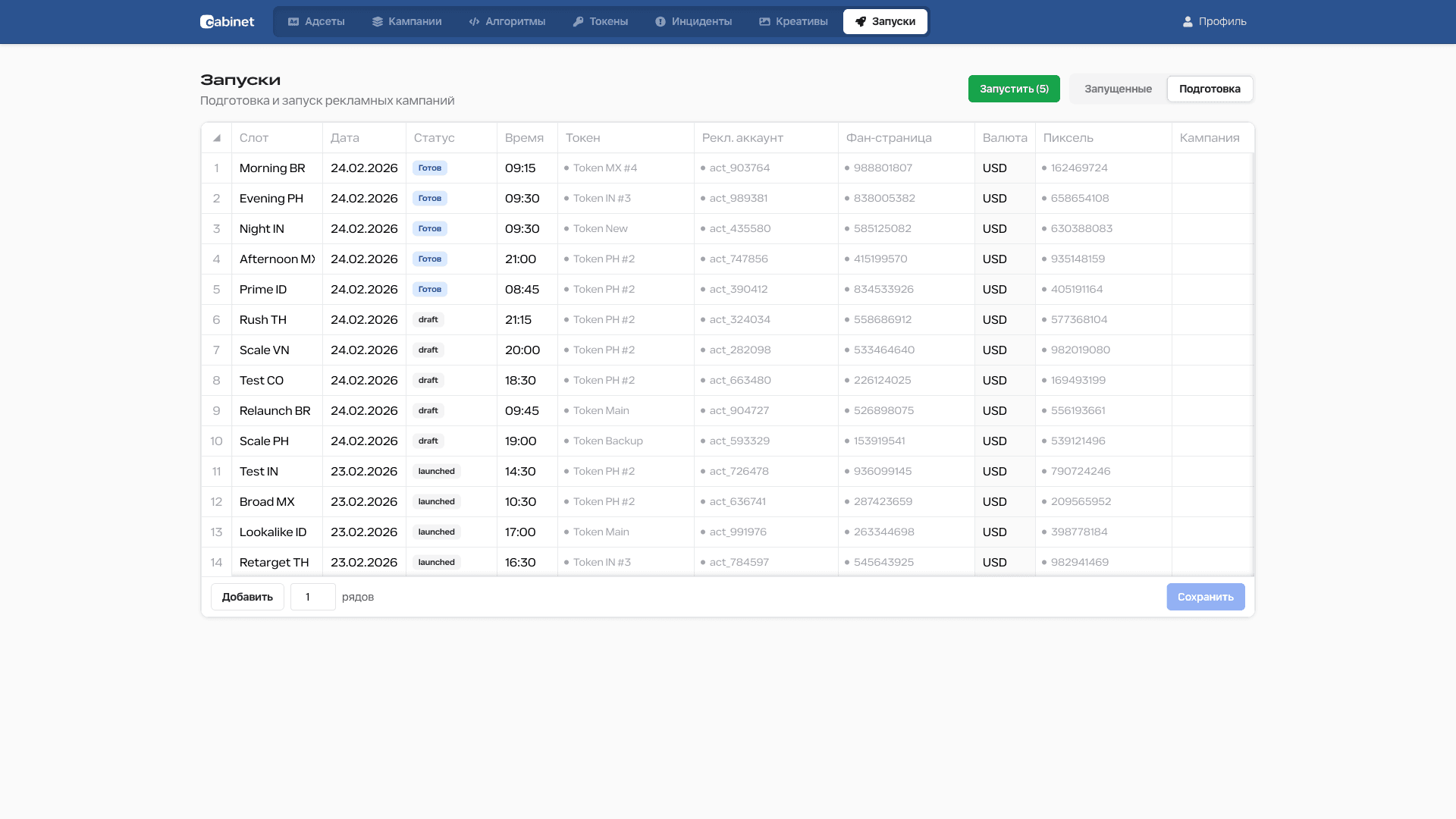This screenshot has width=1456, height=819.
Task: Open the Запуски tab
Action: (885, 22)
